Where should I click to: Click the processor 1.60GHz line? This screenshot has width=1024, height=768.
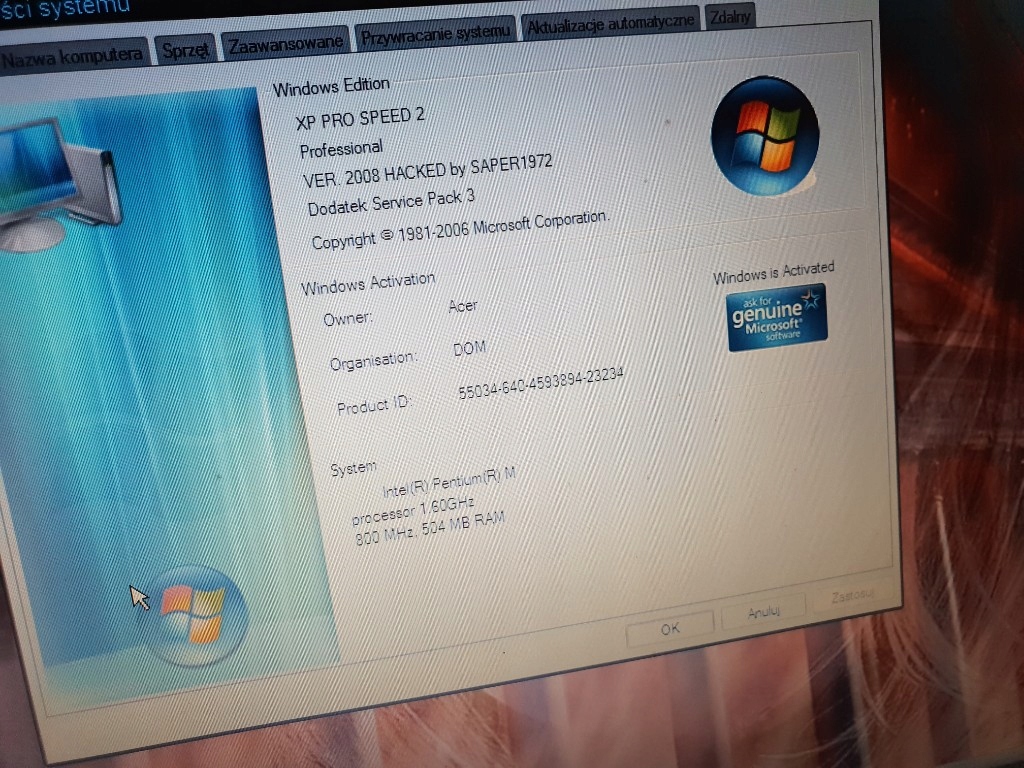413,510
